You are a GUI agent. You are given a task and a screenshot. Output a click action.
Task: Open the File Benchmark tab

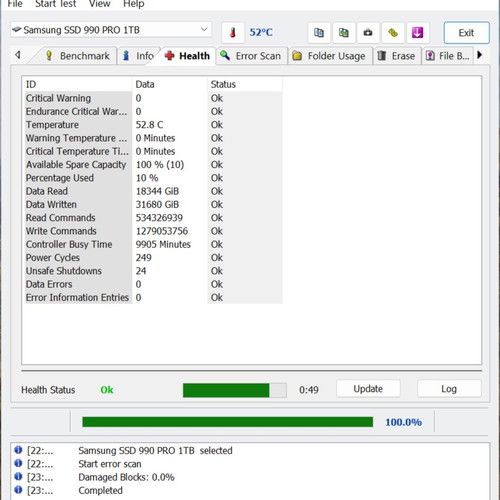[x=448, y=56]
